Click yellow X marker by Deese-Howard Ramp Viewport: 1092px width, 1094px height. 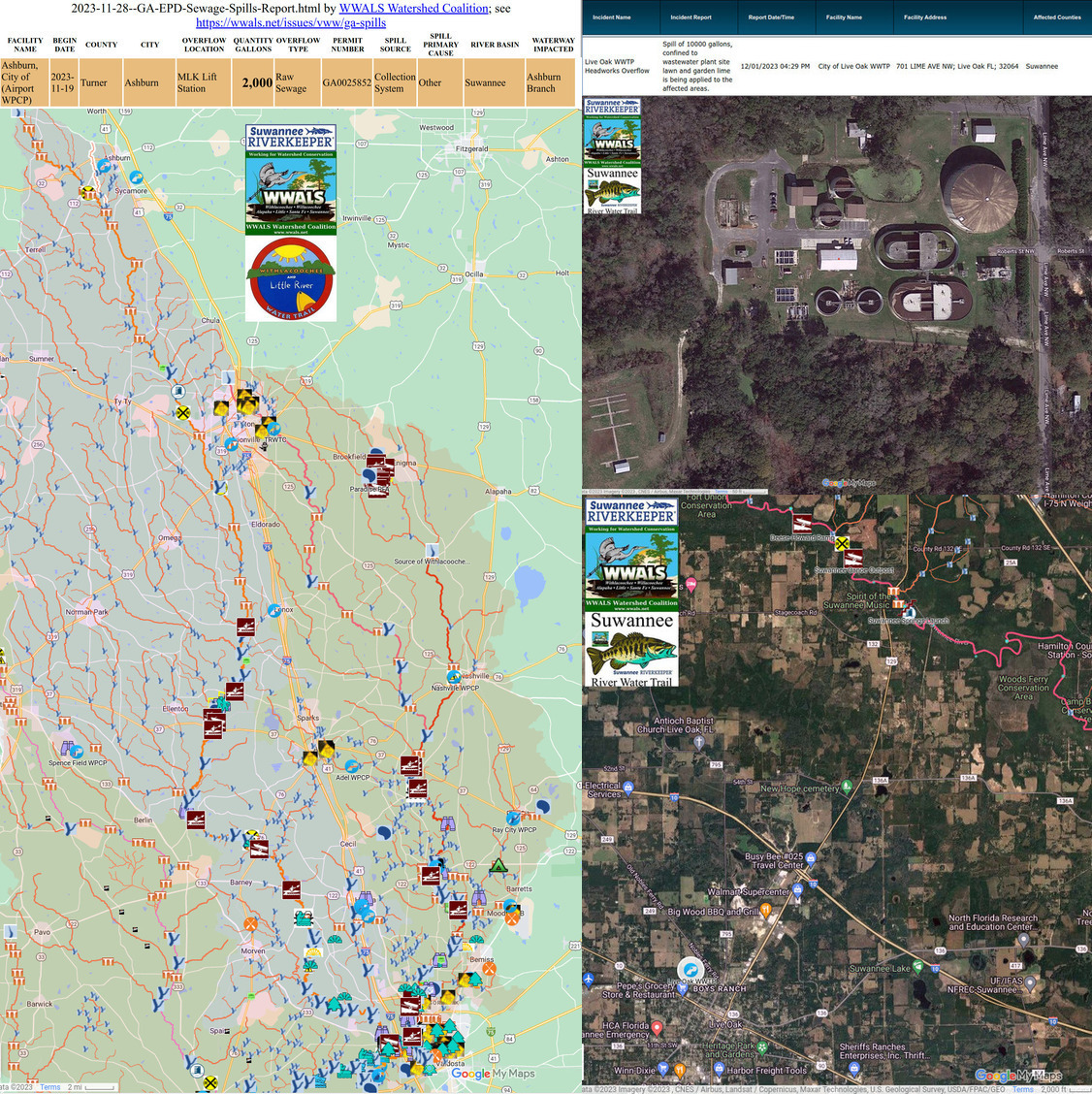click(x=842, y=543)
